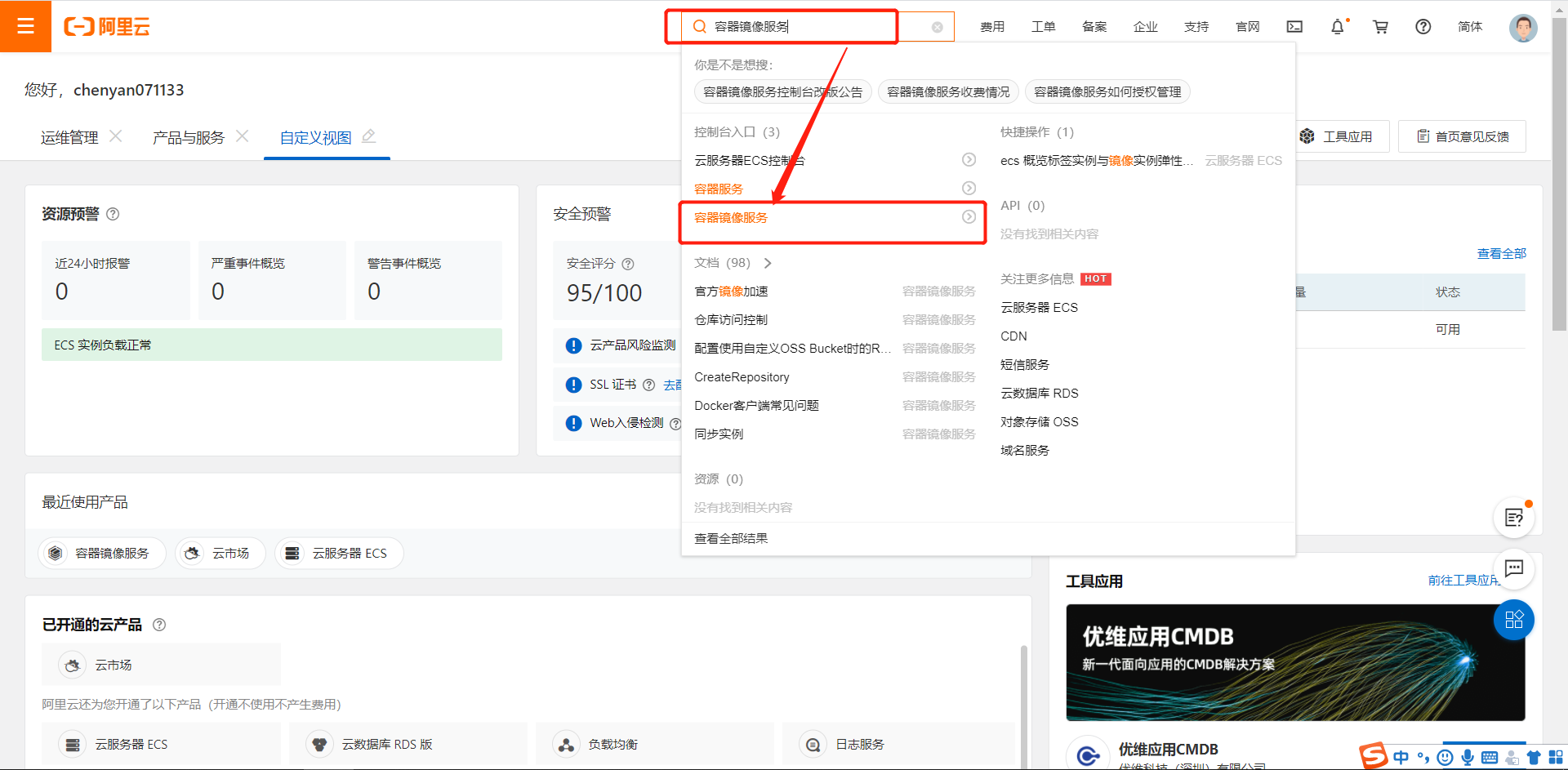1568x770 pixels.
Task: Toggle Sogou voice input microphone
Action: [1468, 757]
